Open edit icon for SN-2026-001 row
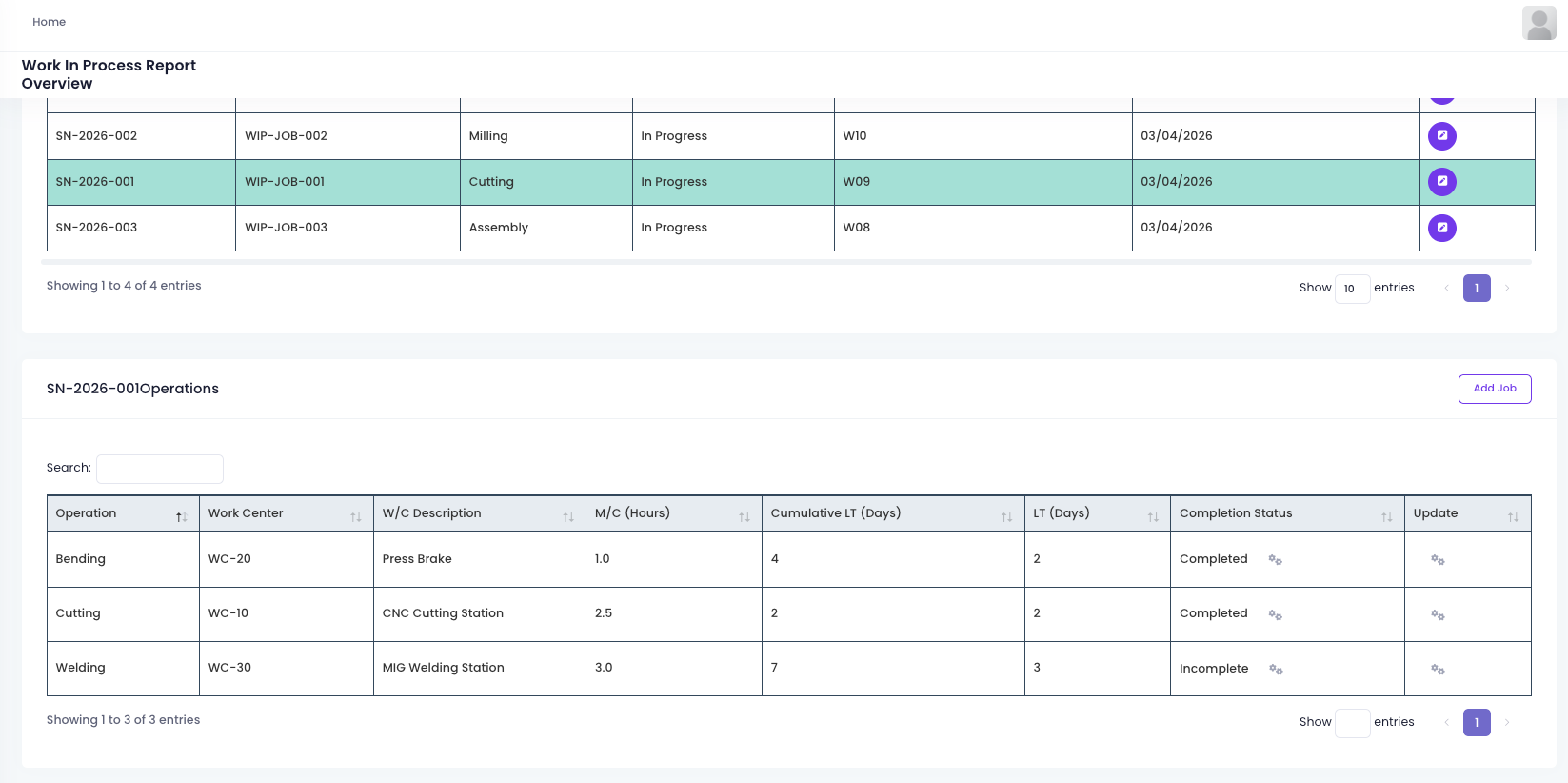The height and width of the screenshot is (783, 1568). click(1441, 182)
